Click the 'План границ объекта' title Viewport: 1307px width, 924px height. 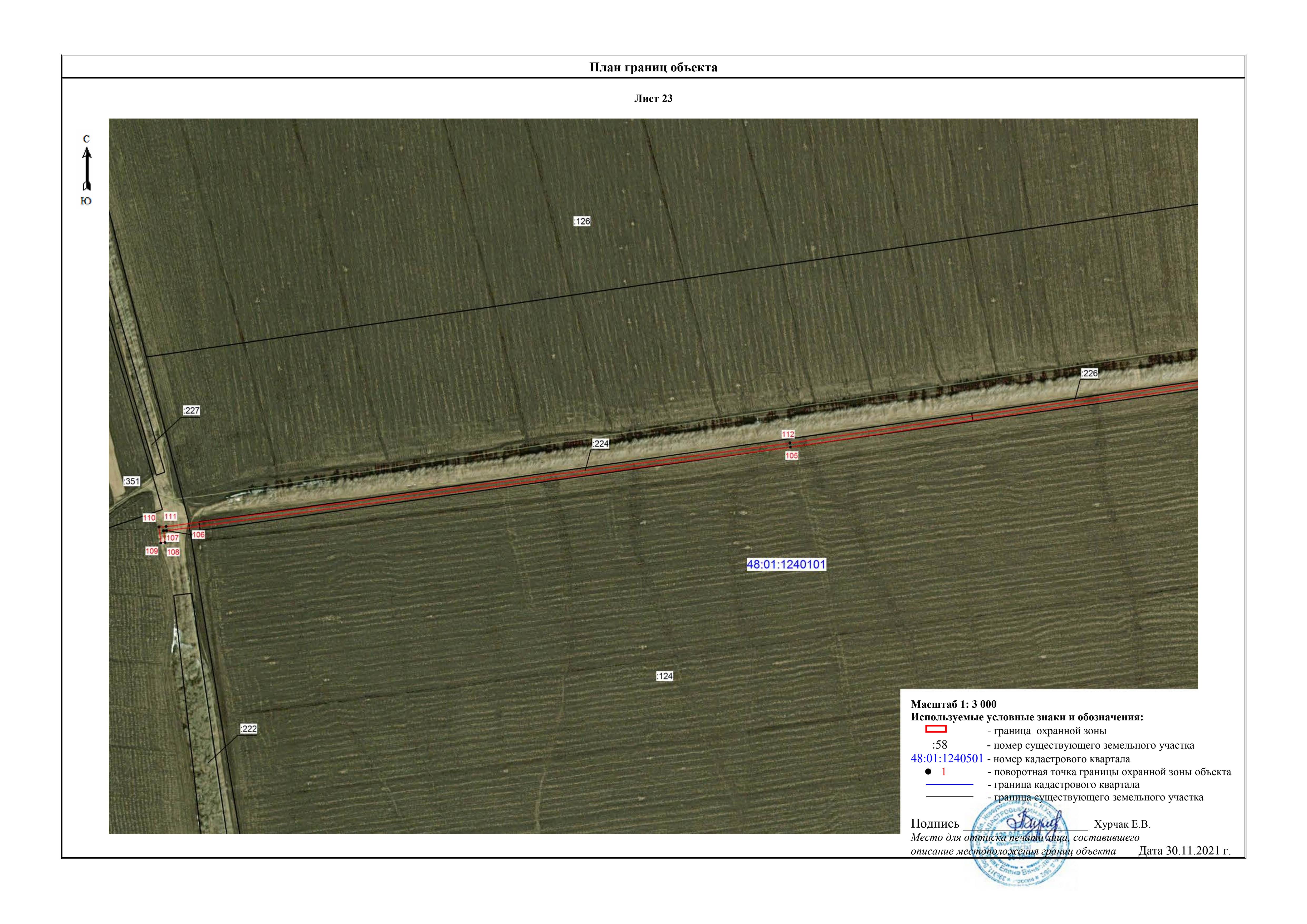pos(653,68)
